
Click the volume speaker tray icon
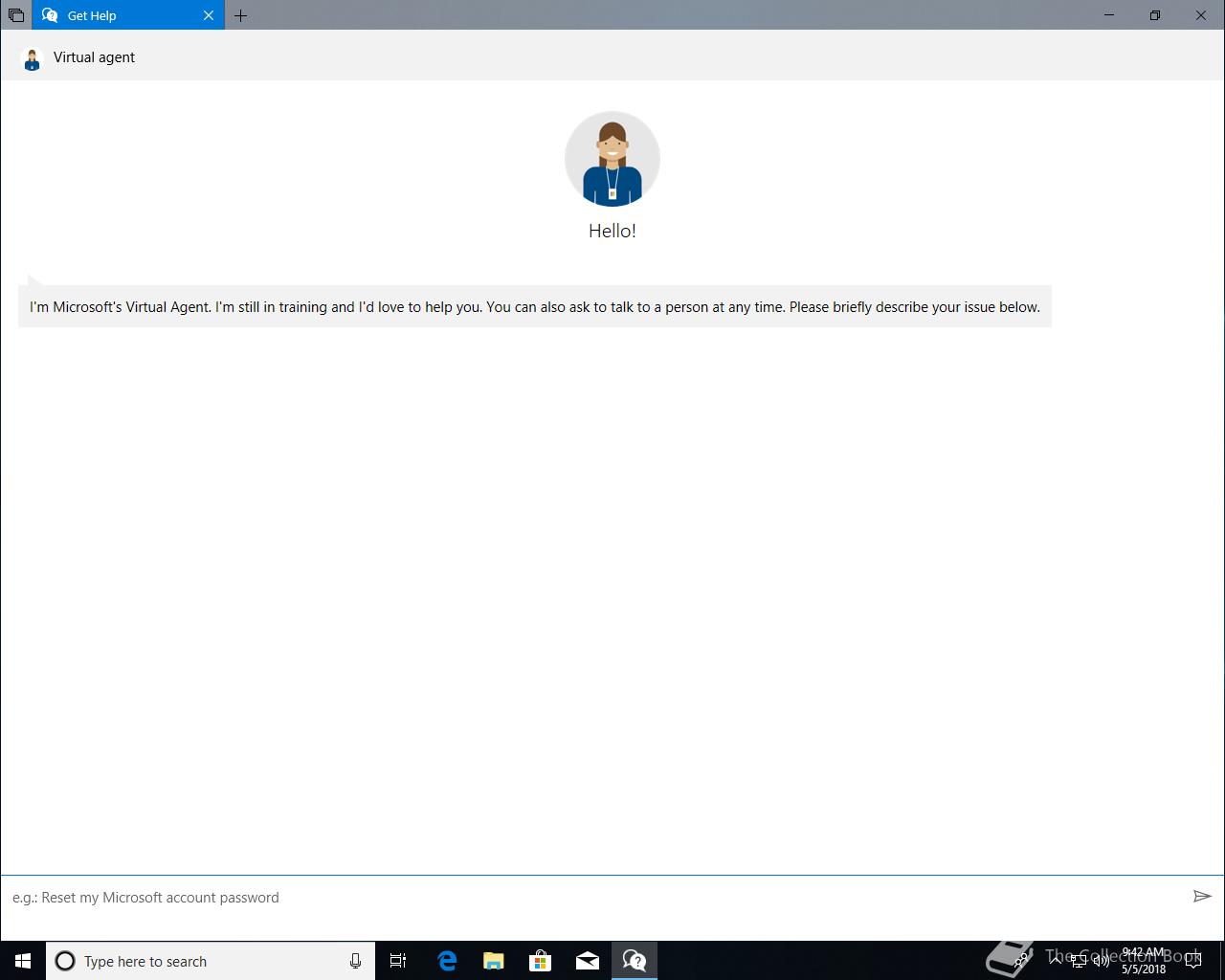(1101, 961)
